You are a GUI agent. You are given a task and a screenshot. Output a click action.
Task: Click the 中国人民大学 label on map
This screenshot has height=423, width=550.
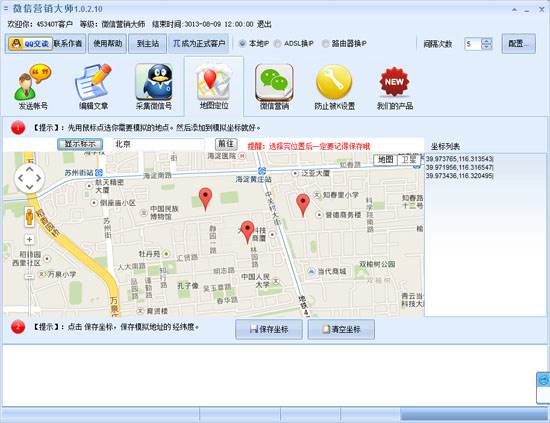tap(256, 281)
